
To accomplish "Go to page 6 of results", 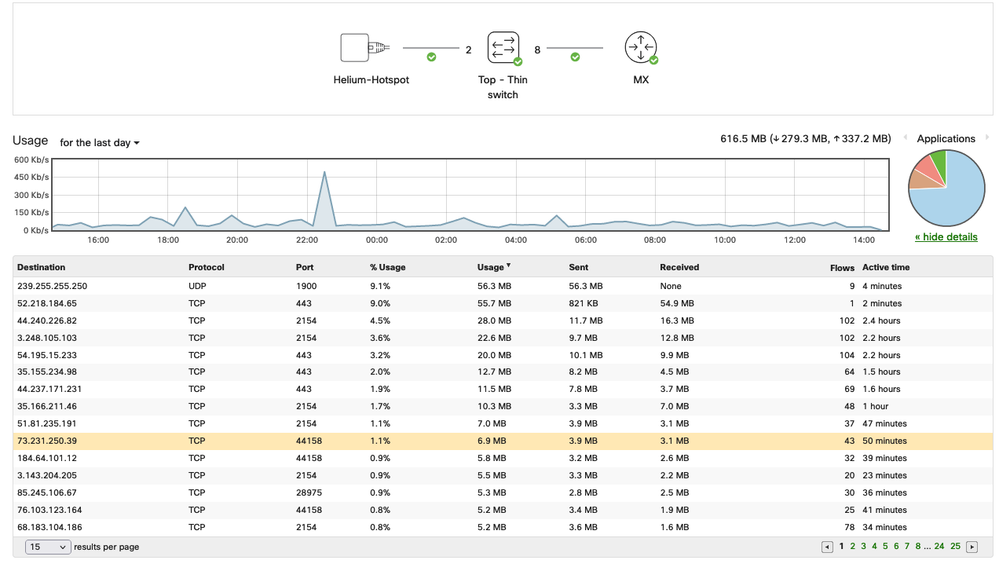I will pyautogui.click(x=896, y=546).
